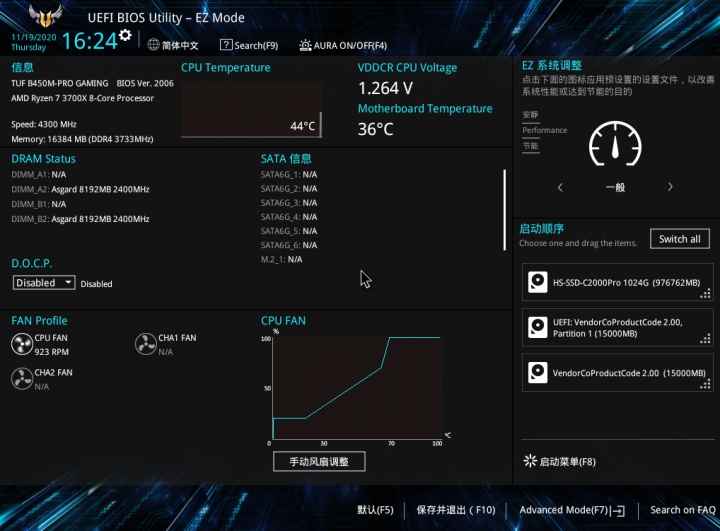The width and height of the screenshot is (720, 531).
Task: Click the CPU FAN icon
Action: tap(22, 345)
